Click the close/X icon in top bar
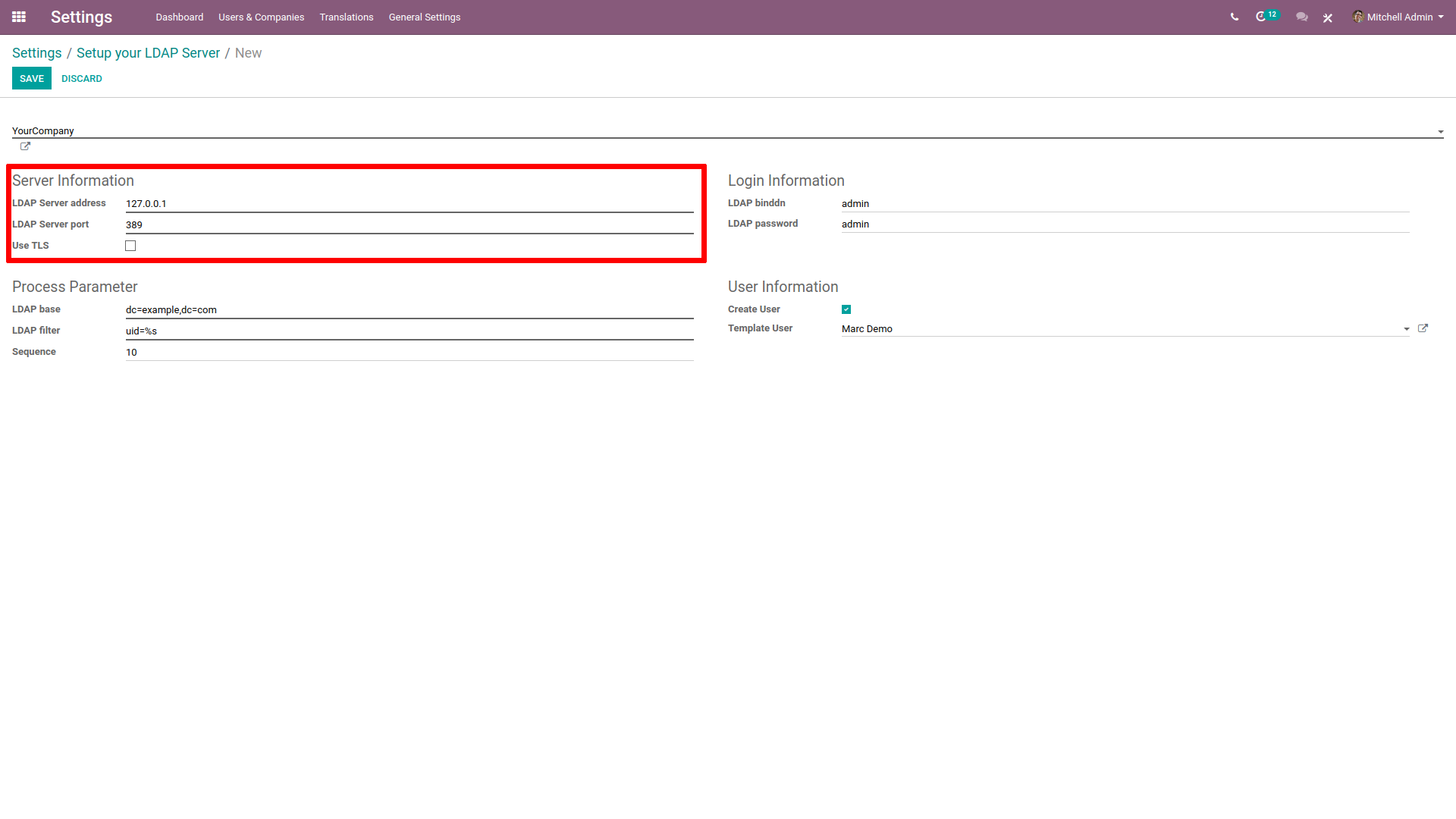1456x819 pixels. click(x=1328, y=17)
